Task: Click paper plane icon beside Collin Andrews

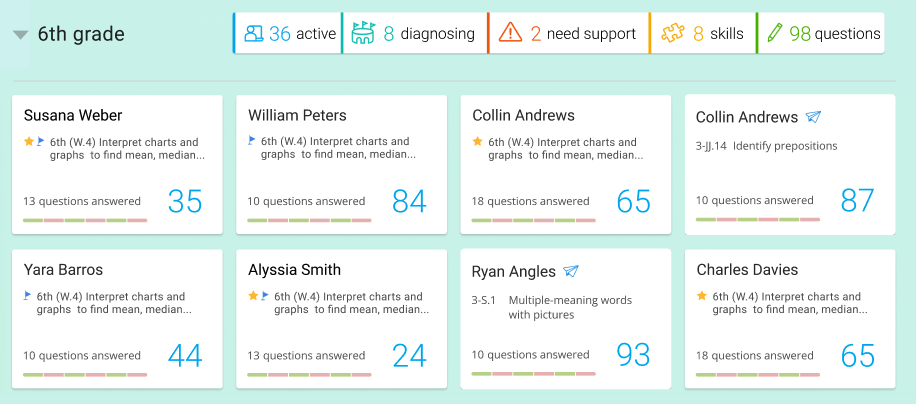Action: [813, 117]
